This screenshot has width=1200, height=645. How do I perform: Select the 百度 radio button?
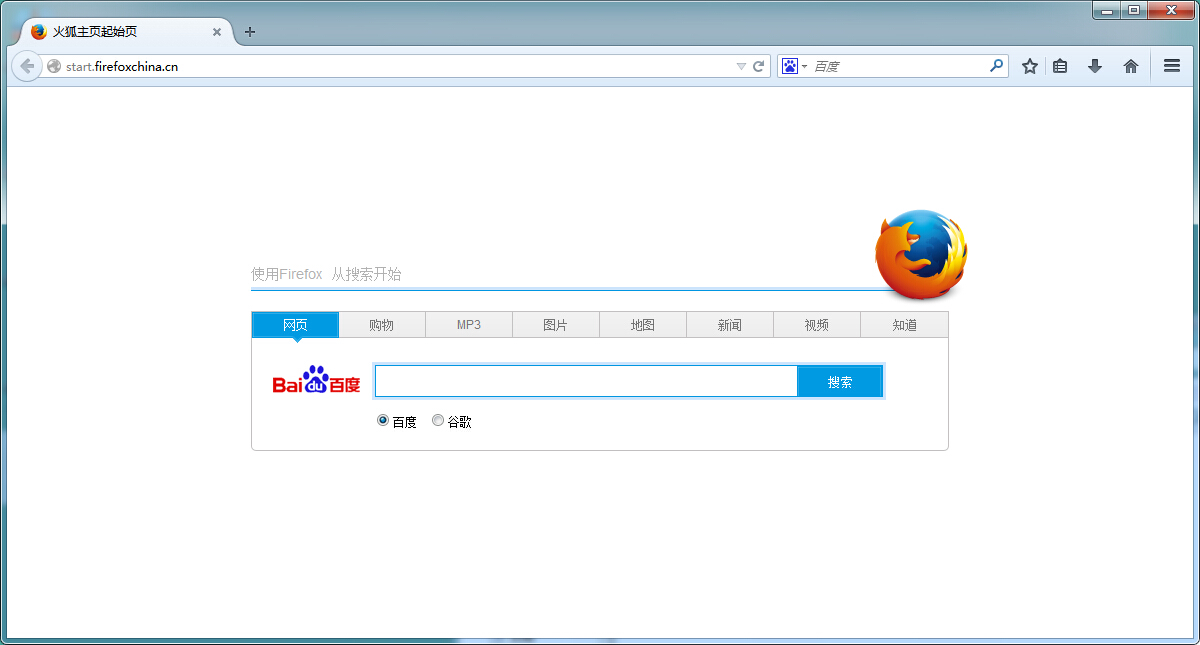pos(383,421)
